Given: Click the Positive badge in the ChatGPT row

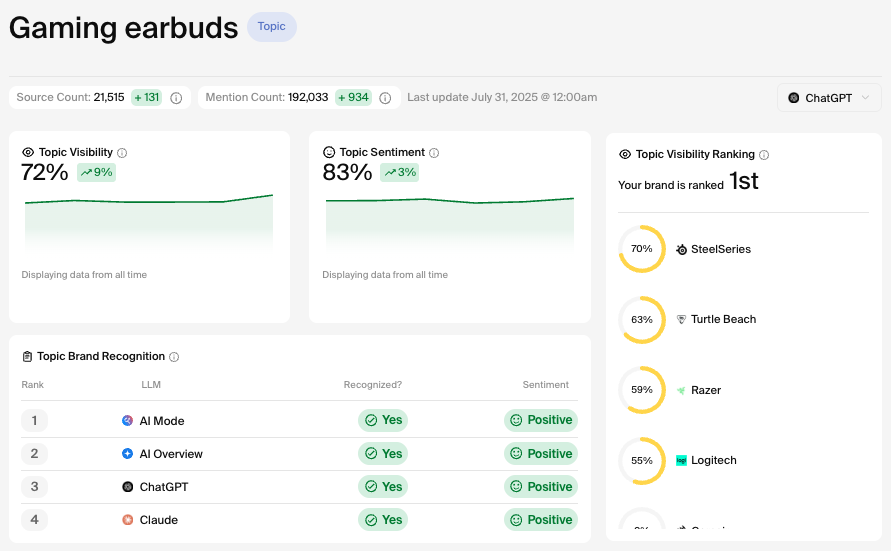Looking at the screenshot, I should coord(541,487).
